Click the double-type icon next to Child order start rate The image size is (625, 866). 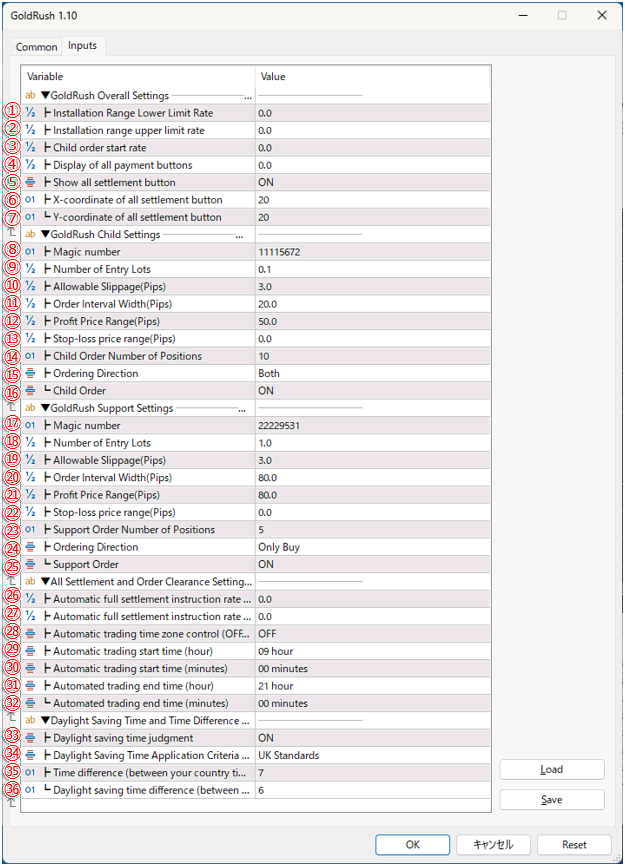(x=30, y=147)
